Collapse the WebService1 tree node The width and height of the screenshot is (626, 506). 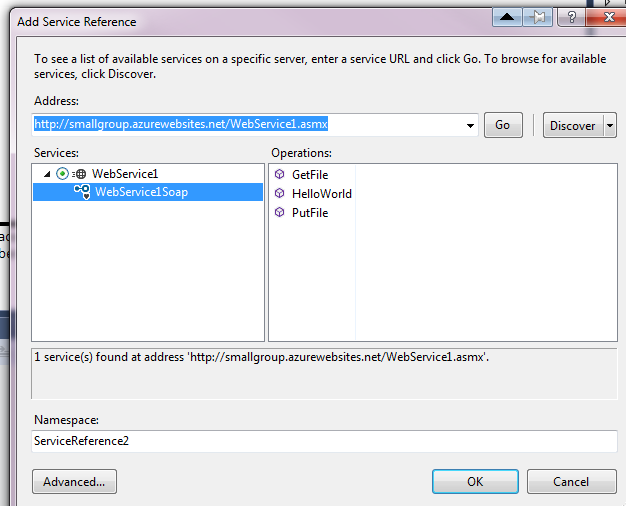point(48,174)
